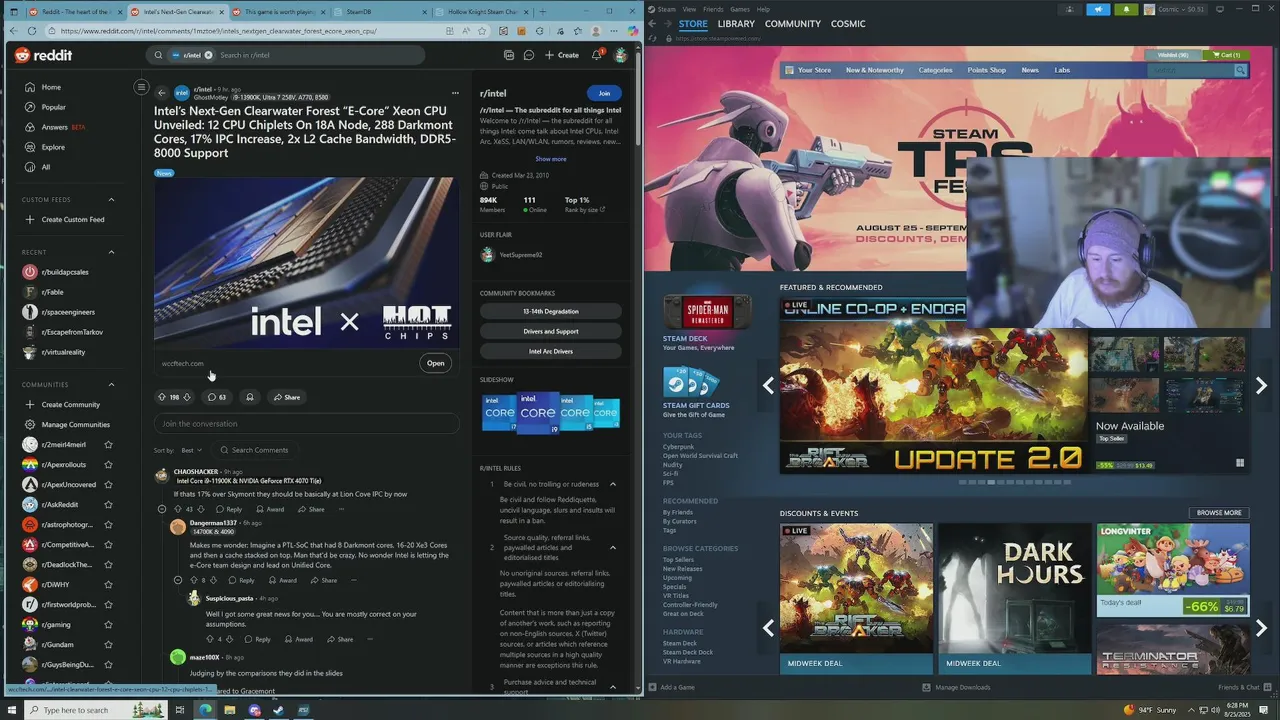Open Steam's Games menu
Image resolution: width=1280 pixels, height=720 pixels.
click(x=740, y=9)
